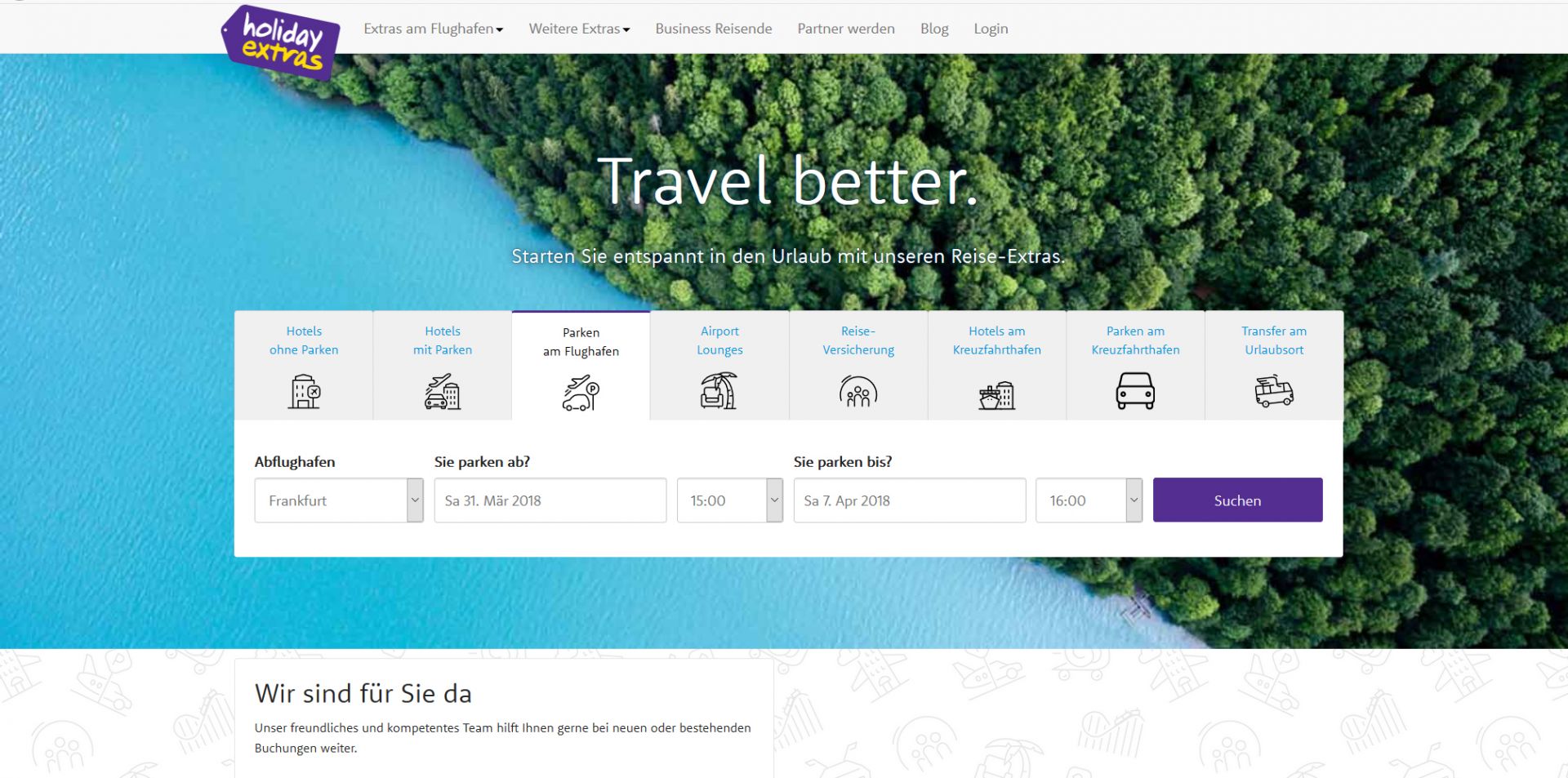Select the Hotels ohne Parken building icon
1568x778 pixels.
(304, 391)
